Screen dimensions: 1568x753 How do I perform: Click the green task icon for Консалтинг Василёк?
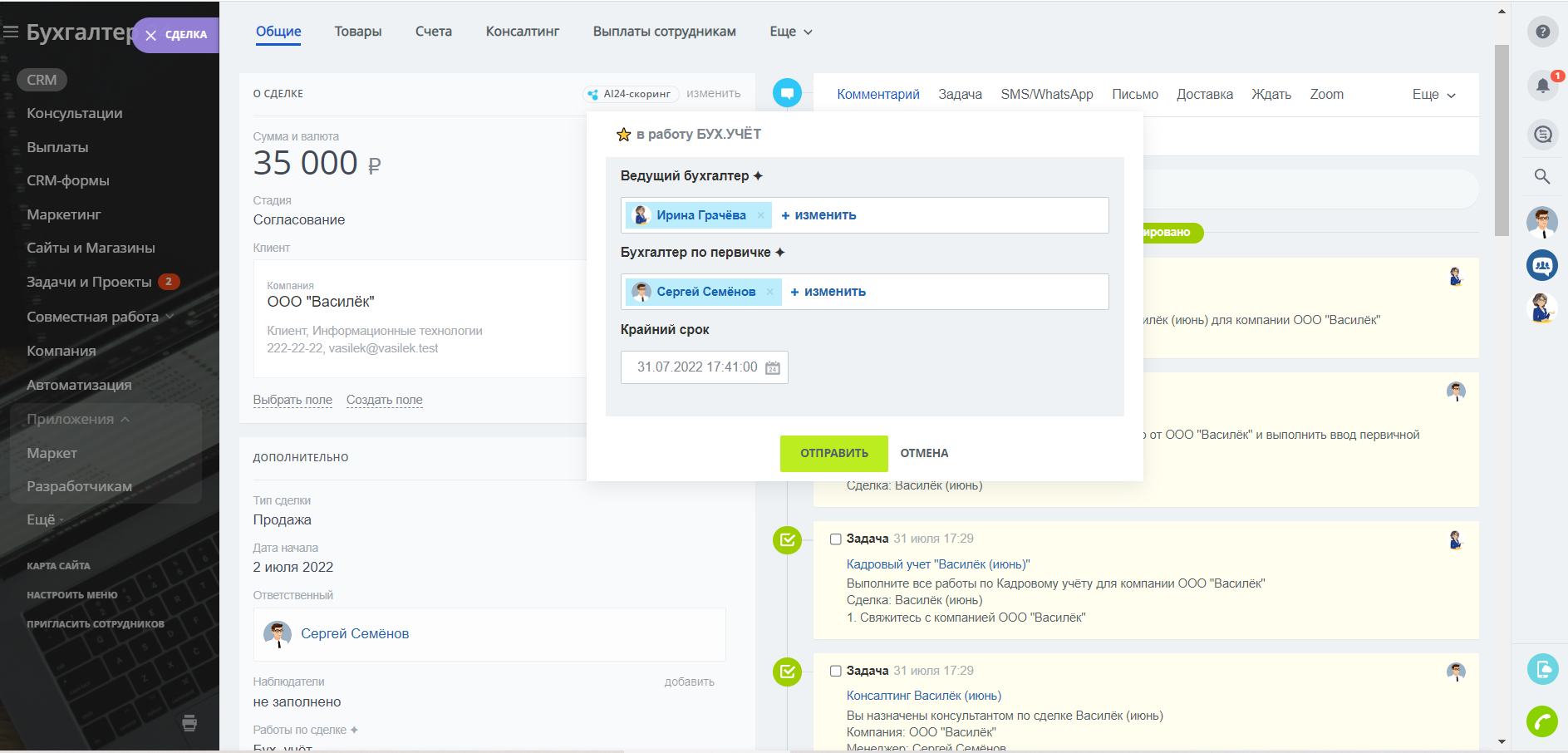pos(787,672)
